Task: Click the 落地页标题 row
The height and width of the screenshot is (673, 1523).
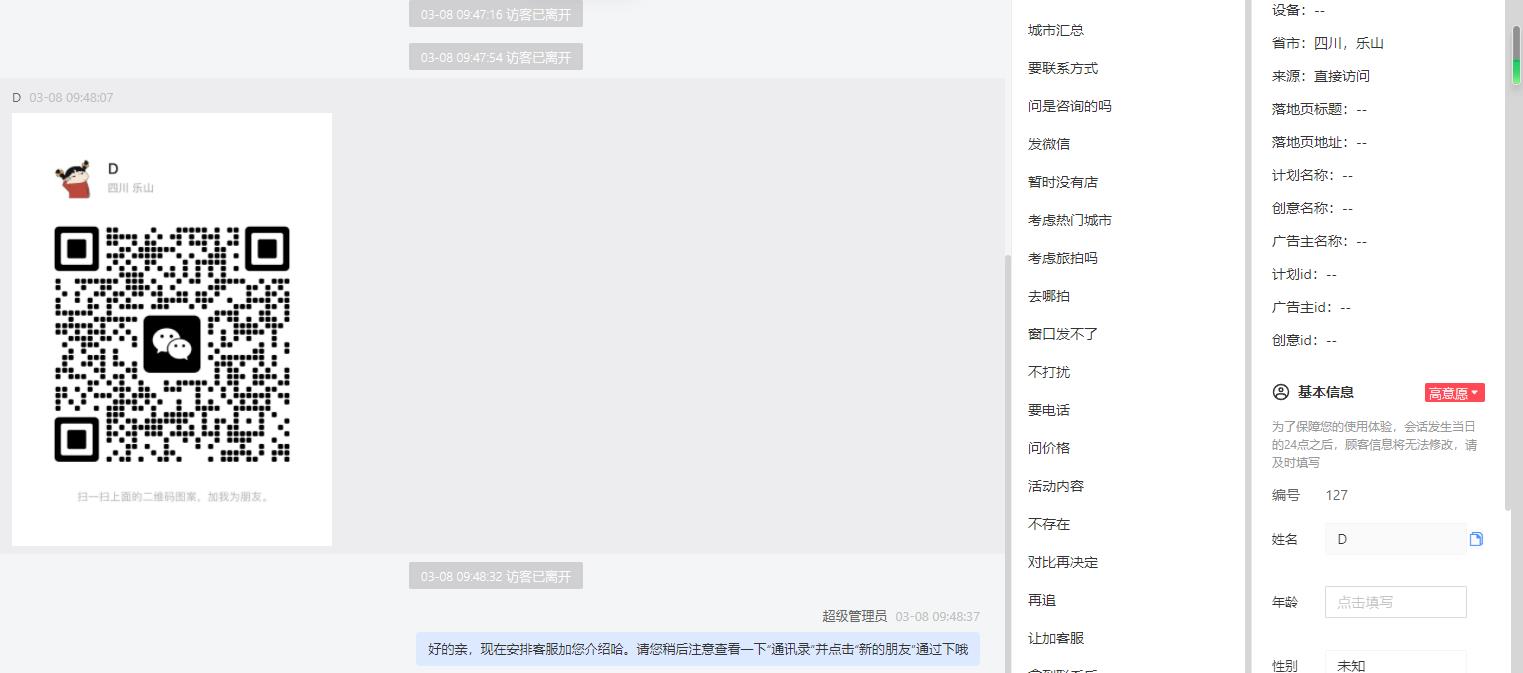Action: tap(1319, 109)
